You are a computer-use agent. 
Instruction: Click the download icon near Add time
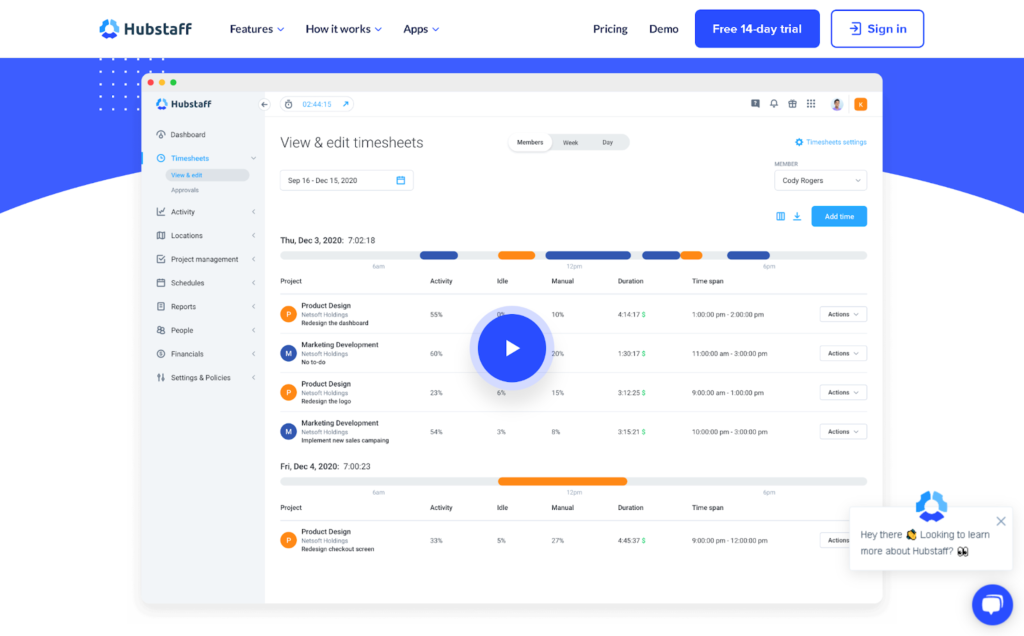797,216
